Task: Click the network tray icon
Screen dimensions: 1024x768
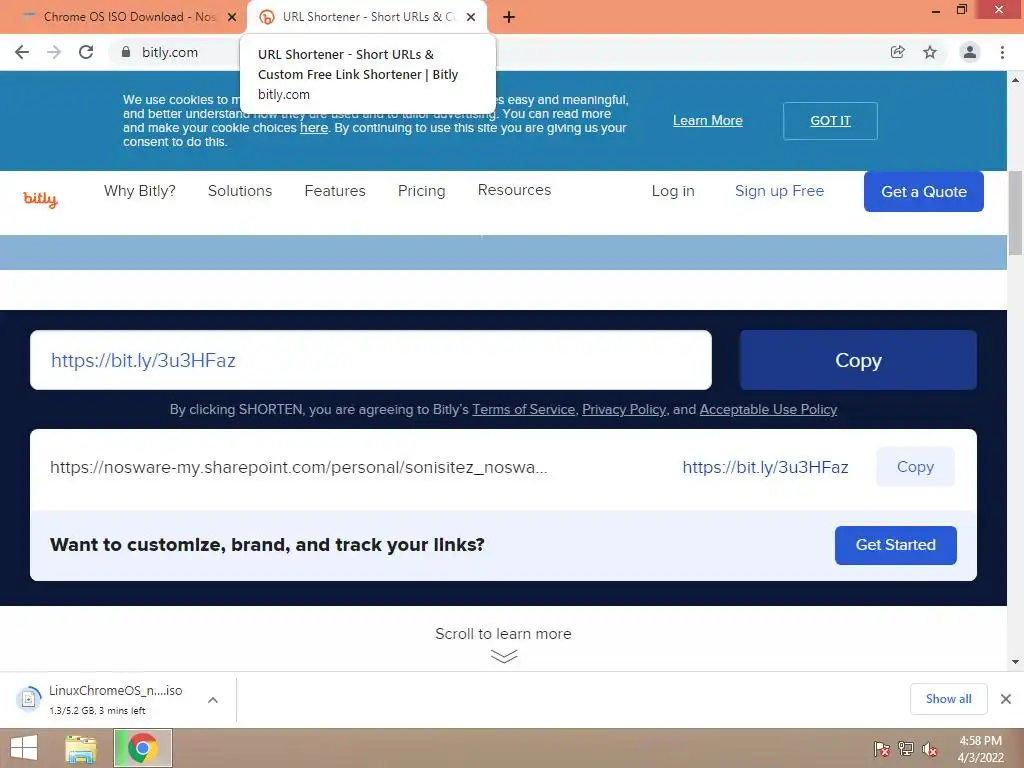Action: click(906, 749)
